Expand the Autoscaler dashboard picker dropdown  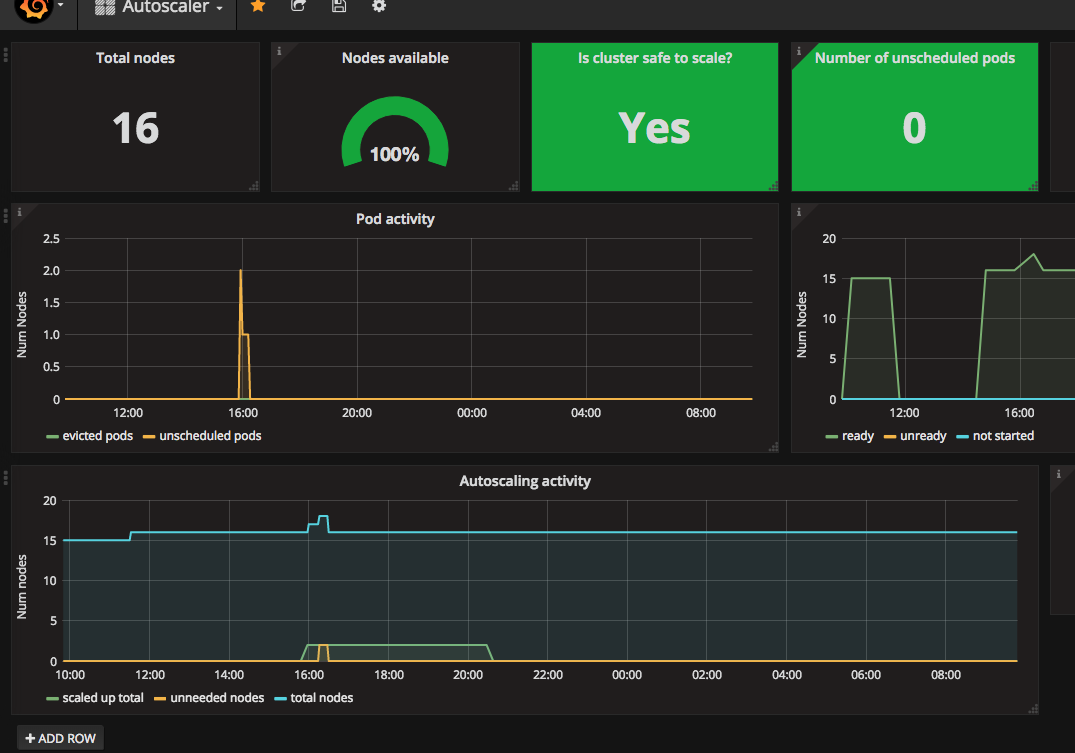pyautogui.click(x=158, y=7)
